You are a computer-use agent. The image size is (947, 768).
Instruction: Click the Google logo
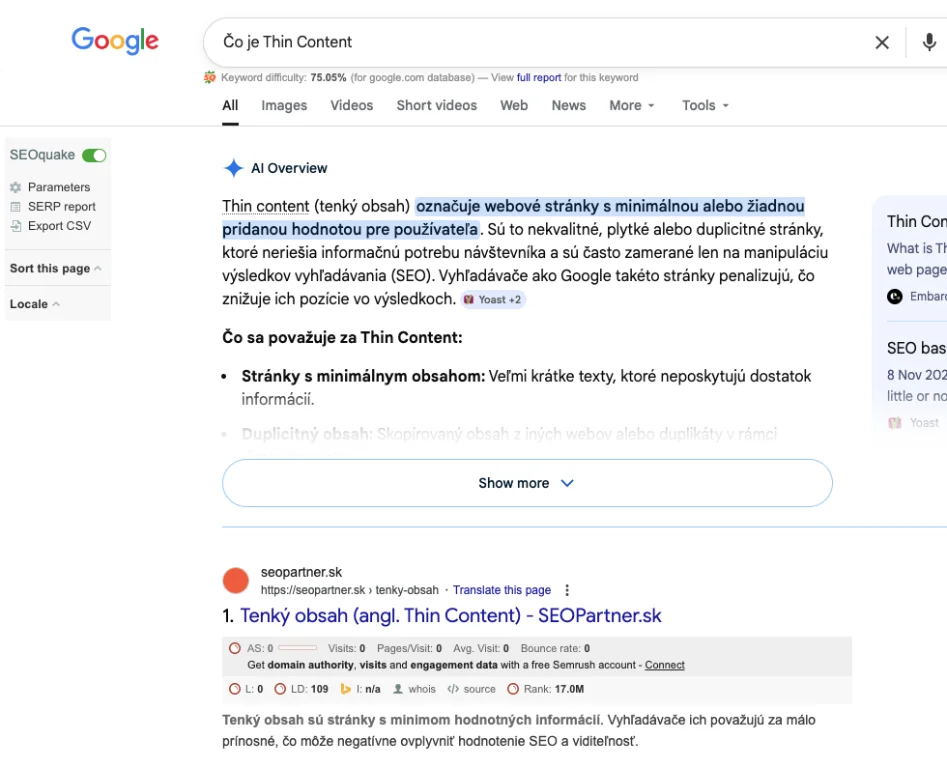tap(114, 40)
